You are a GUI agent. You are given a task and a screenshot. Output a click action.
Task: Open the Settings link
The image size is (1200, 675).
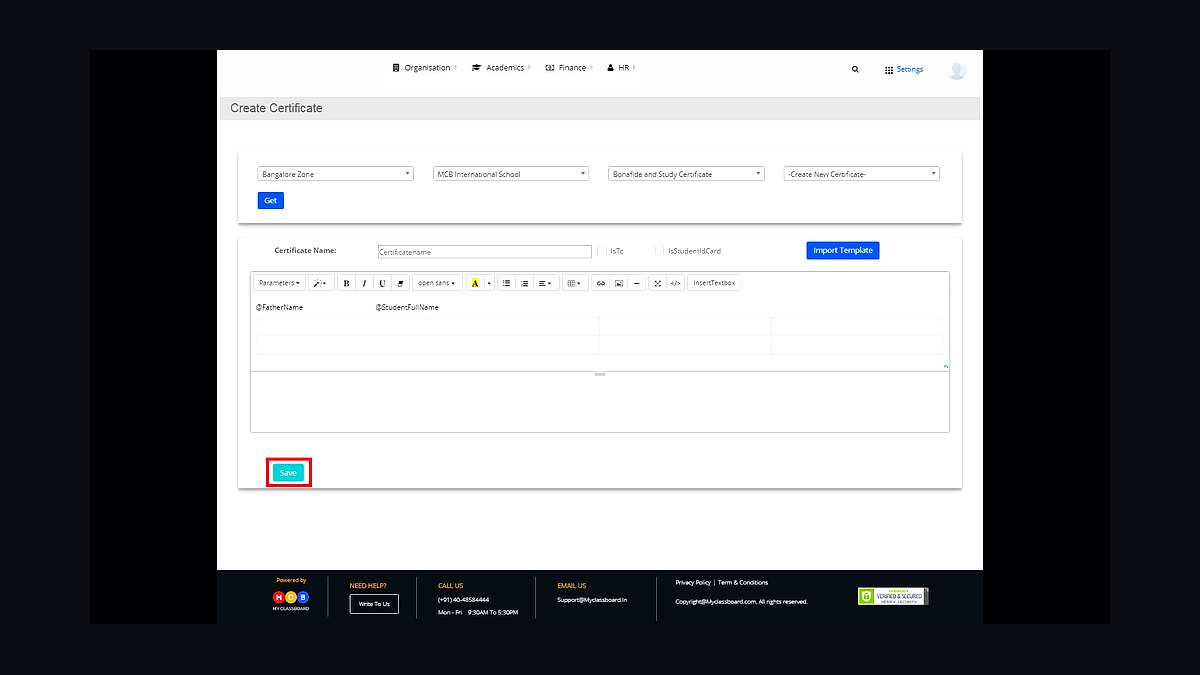point(904,70)
